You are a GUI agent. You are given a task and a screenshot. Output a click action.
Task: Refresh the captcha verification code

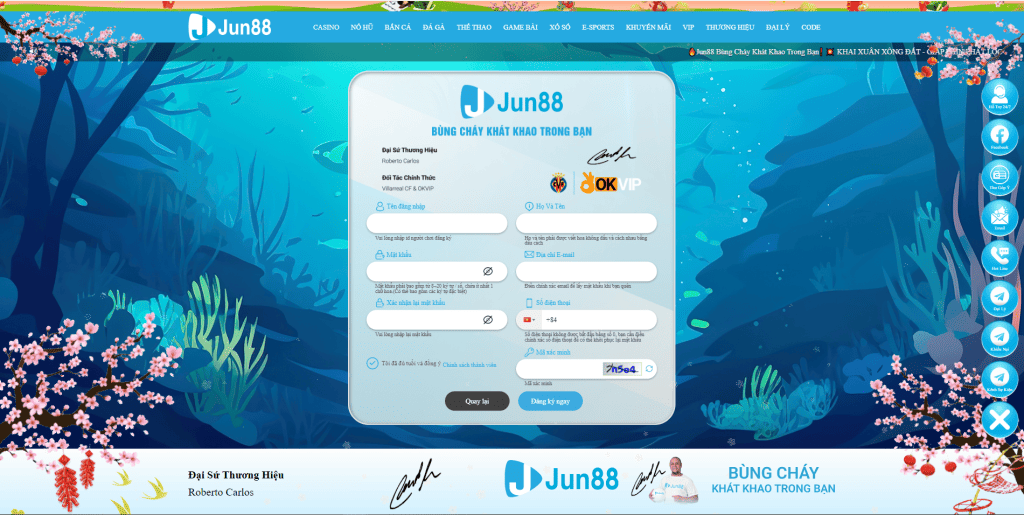[648, 369]
